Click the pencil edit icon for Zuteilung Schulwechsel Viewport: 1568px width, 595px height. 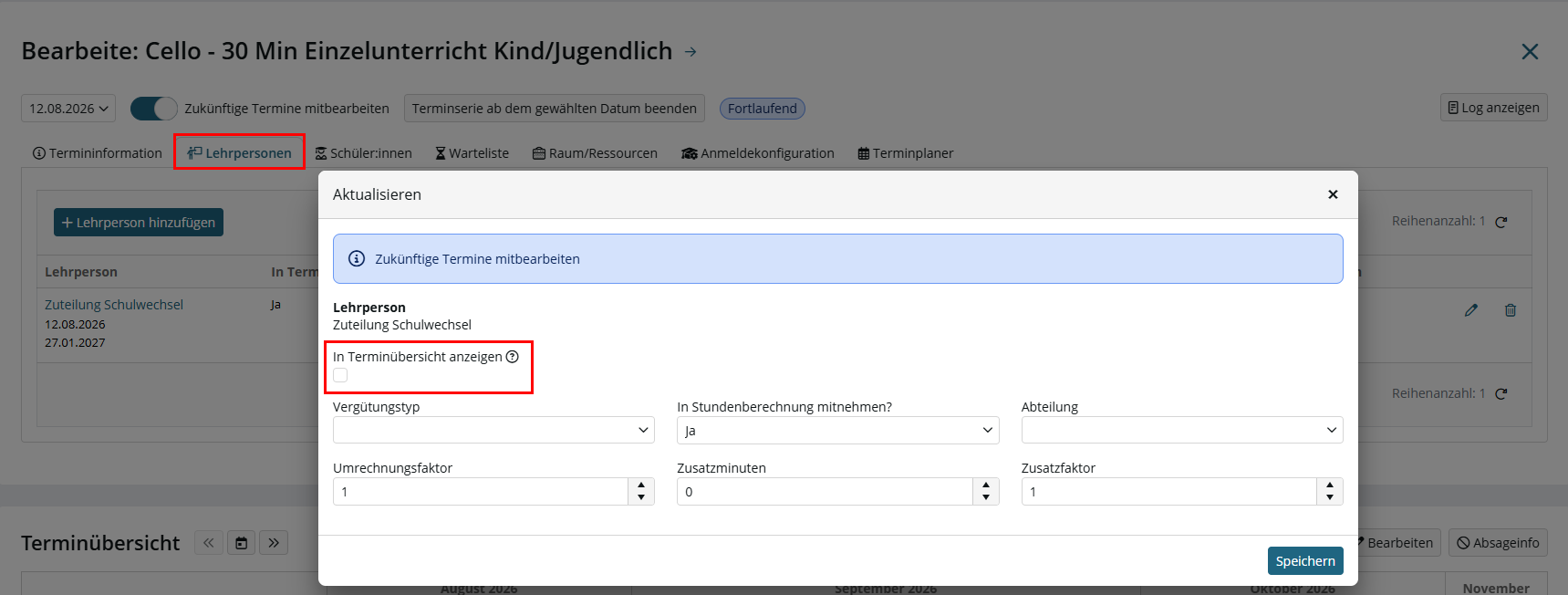[x=1471, y=310]
